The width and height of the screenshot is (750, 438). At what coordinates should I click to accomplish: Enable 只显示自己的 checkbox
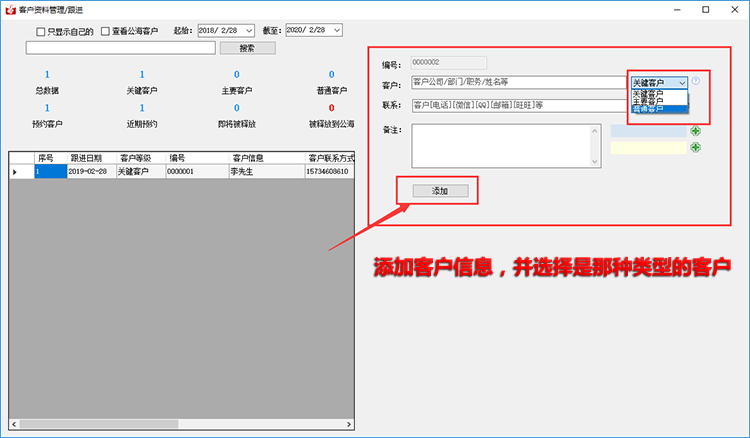click(41, 31)
